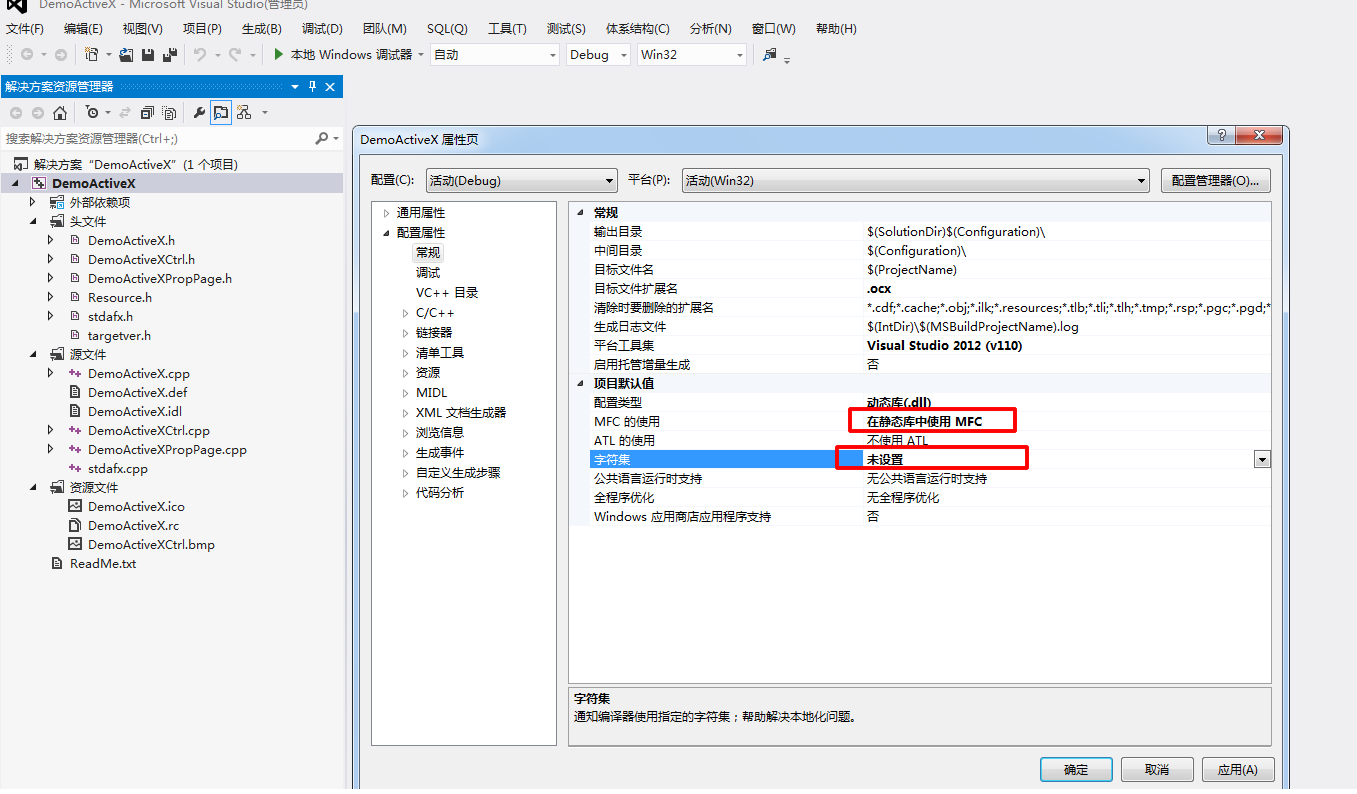Screen dimensions: 1357x794
Task: Click the New Project toolbar icon
Action: (x=91, y=55)
